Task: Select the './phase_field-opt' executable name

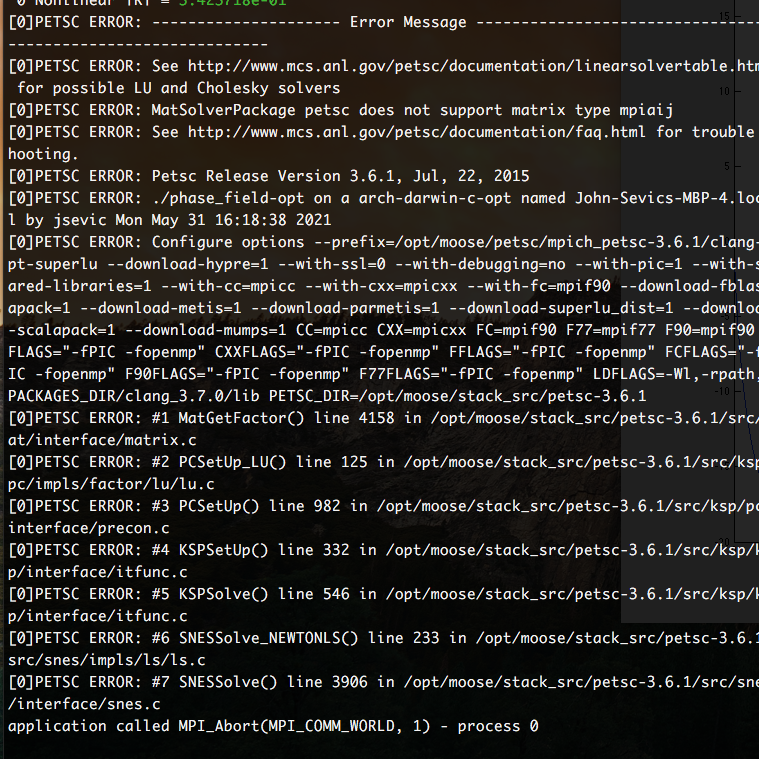Action: [x=228, y=198]
